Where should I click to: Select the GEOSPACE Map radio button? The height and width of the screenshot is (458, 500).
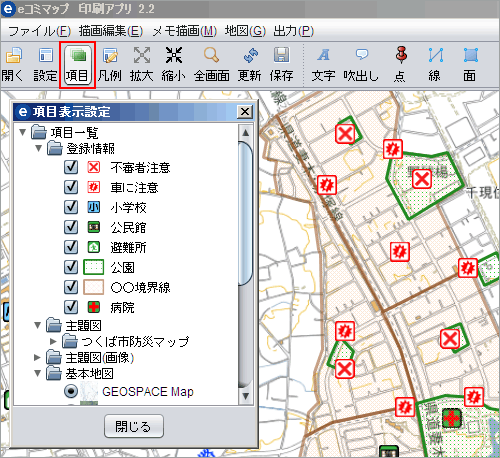click(71, 391)
